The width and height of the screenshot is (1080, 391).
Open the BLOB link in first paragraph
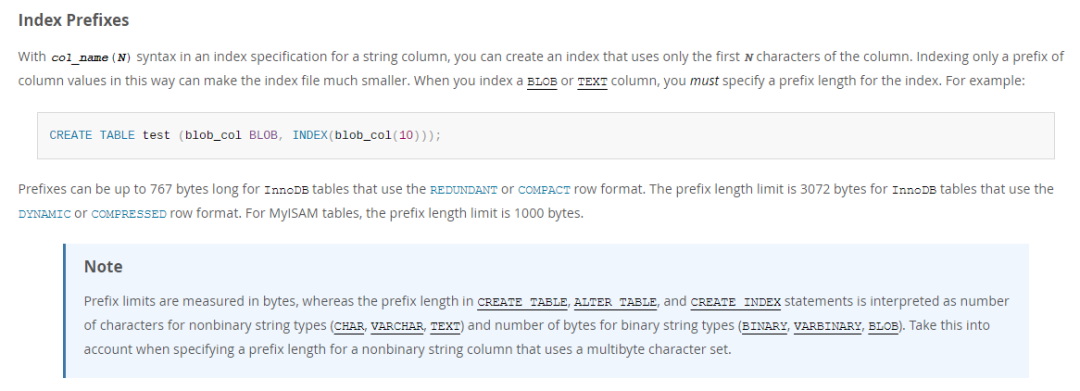[x=541, y=82]
